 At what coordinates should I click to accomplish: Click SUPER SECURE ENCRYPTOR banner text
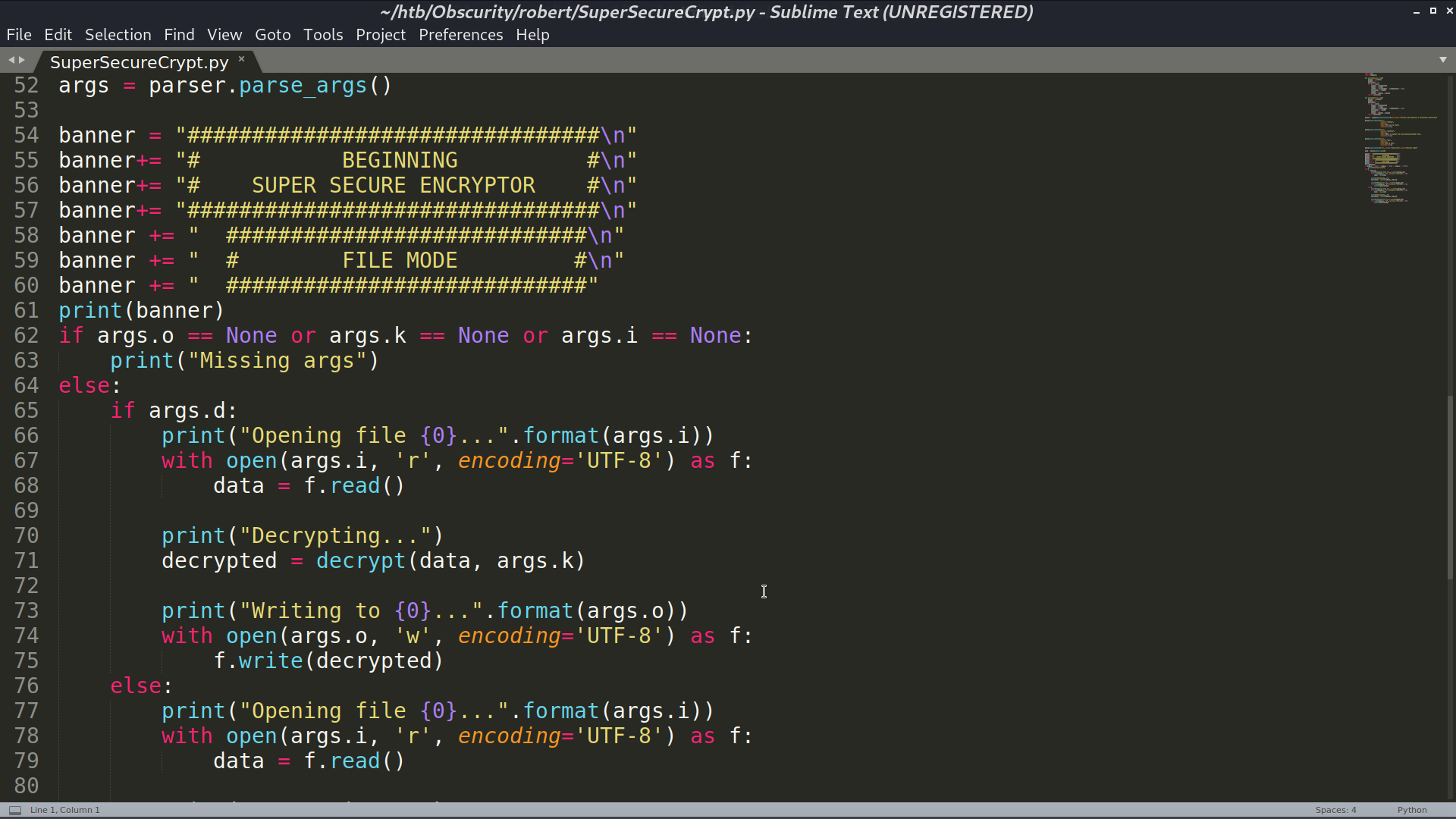[x=394, y=186]
